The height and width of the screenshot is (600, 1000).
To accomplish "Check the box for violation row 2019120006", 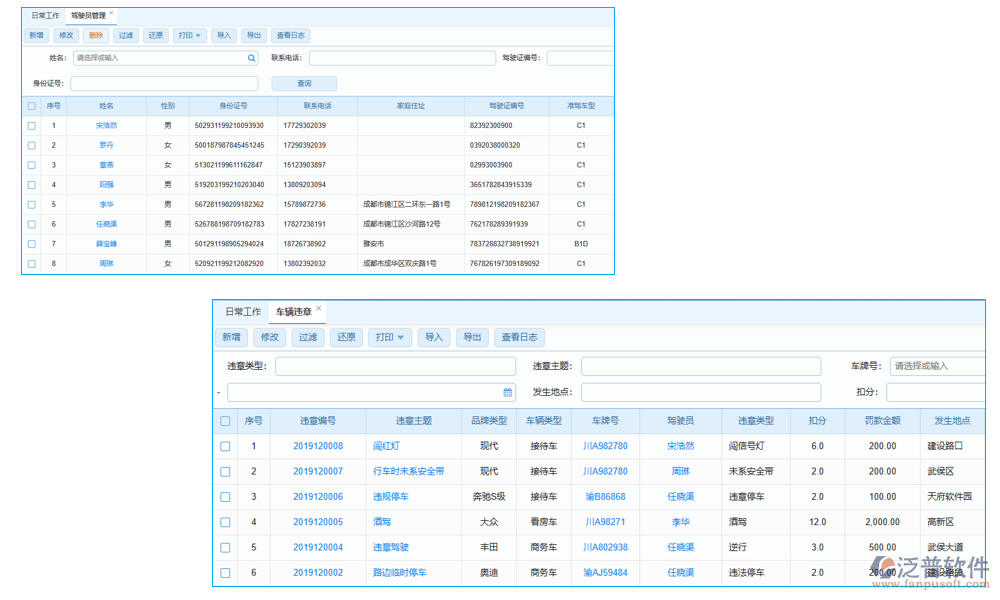I will 225,497.
